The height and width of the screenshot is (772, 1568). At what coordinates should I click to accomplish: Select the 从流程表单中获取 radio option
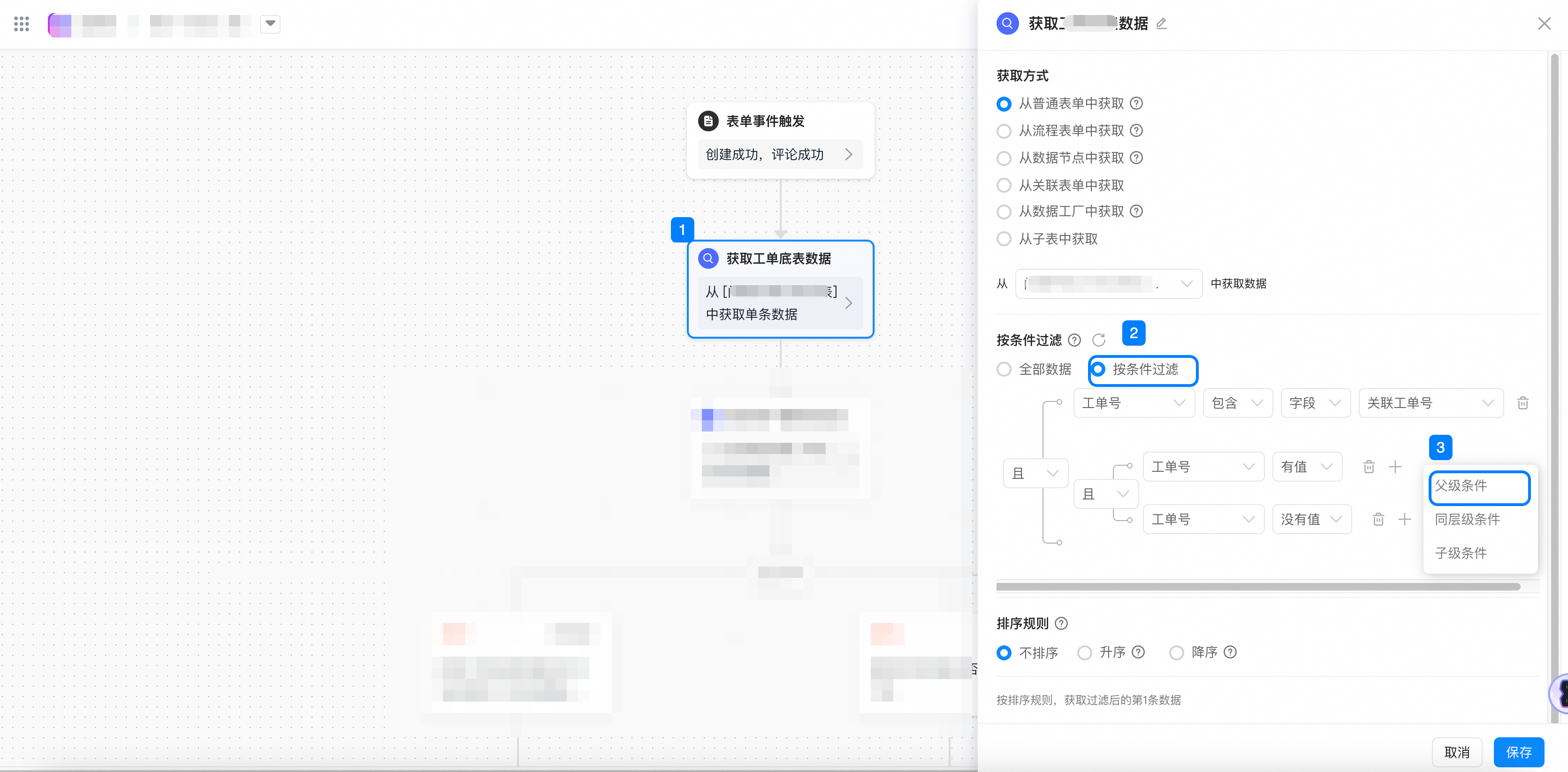click(x=1005, y=131)
